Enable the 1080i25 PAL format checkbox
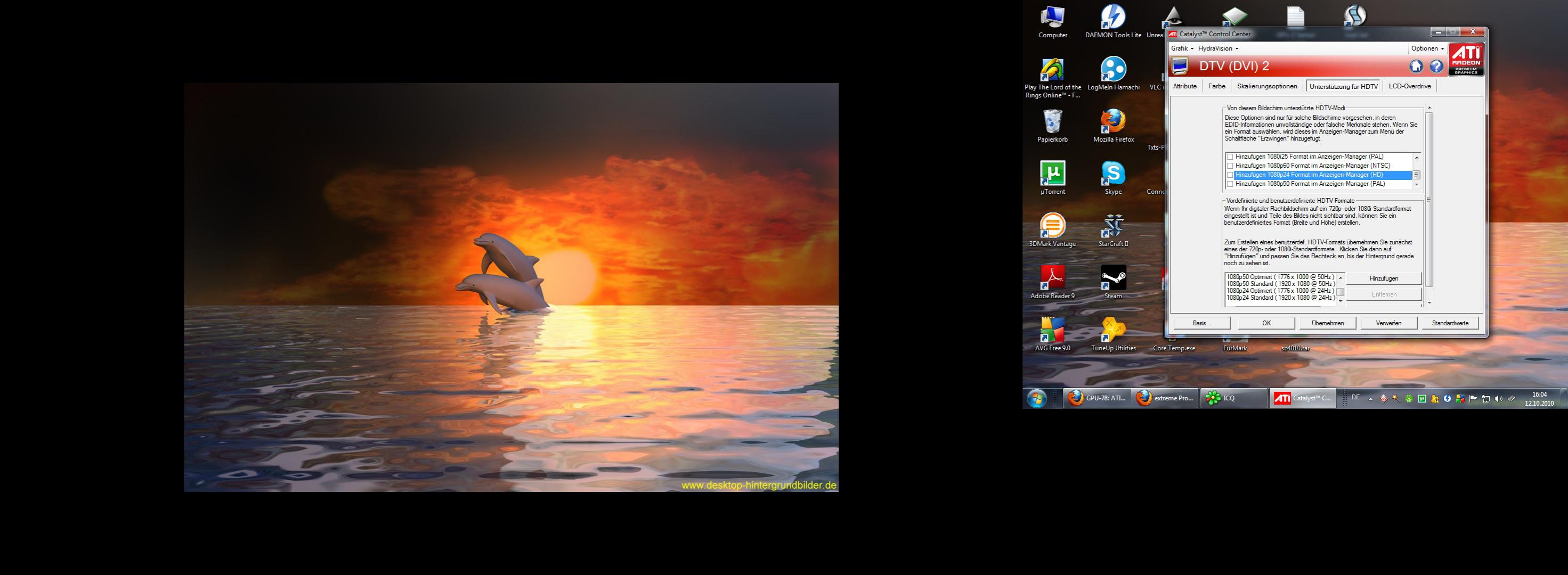The width and height of the screenshot is (1568, 575). (x=1230, y=157)
